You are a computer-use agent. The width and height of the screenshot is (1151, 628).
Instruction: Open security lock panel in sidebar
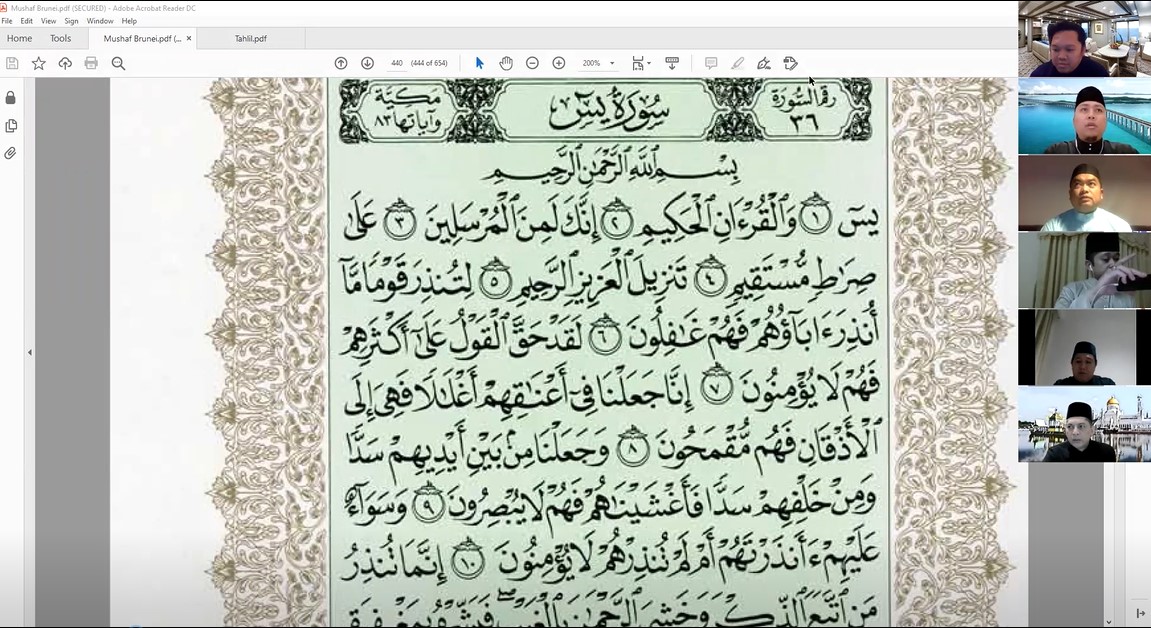[10, 98]
